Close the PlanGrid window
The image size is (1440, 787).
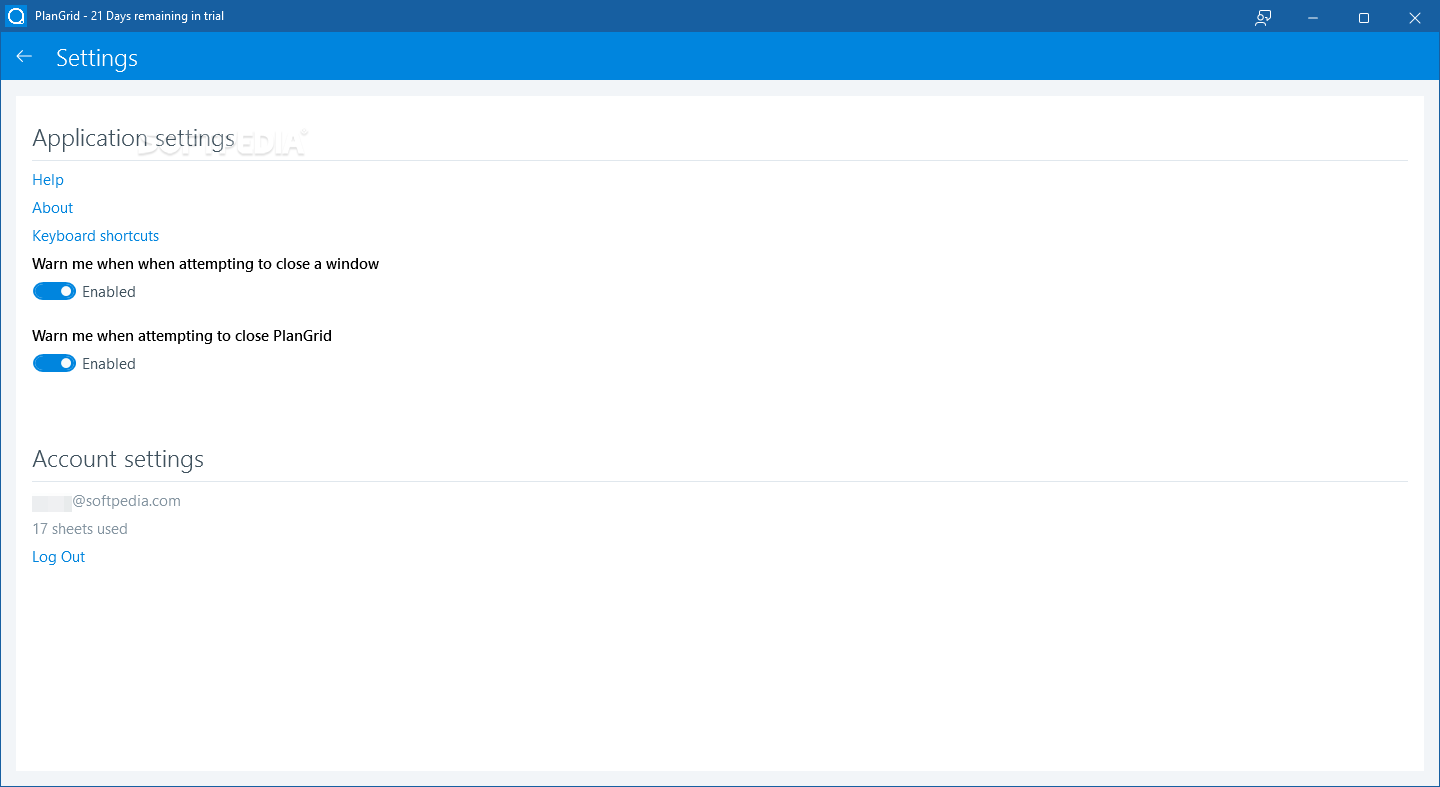[x=1414, y=17]
